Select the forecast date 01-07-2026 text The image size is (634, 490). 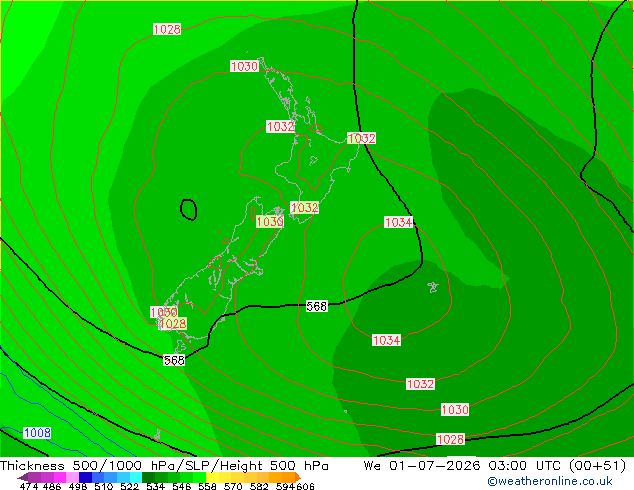(435, 466)
